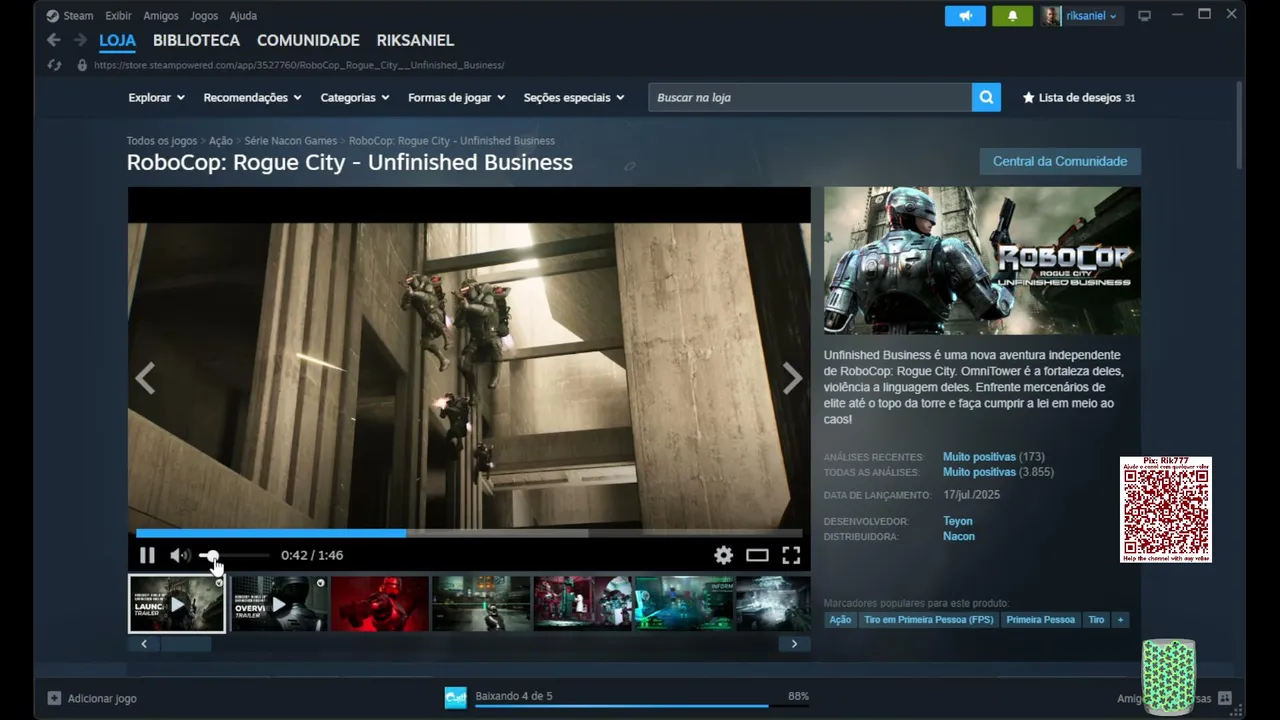1280x720 pixels.
Task: Open the Série Nacon Games breadcrumb
Action: tap(290, 141)
